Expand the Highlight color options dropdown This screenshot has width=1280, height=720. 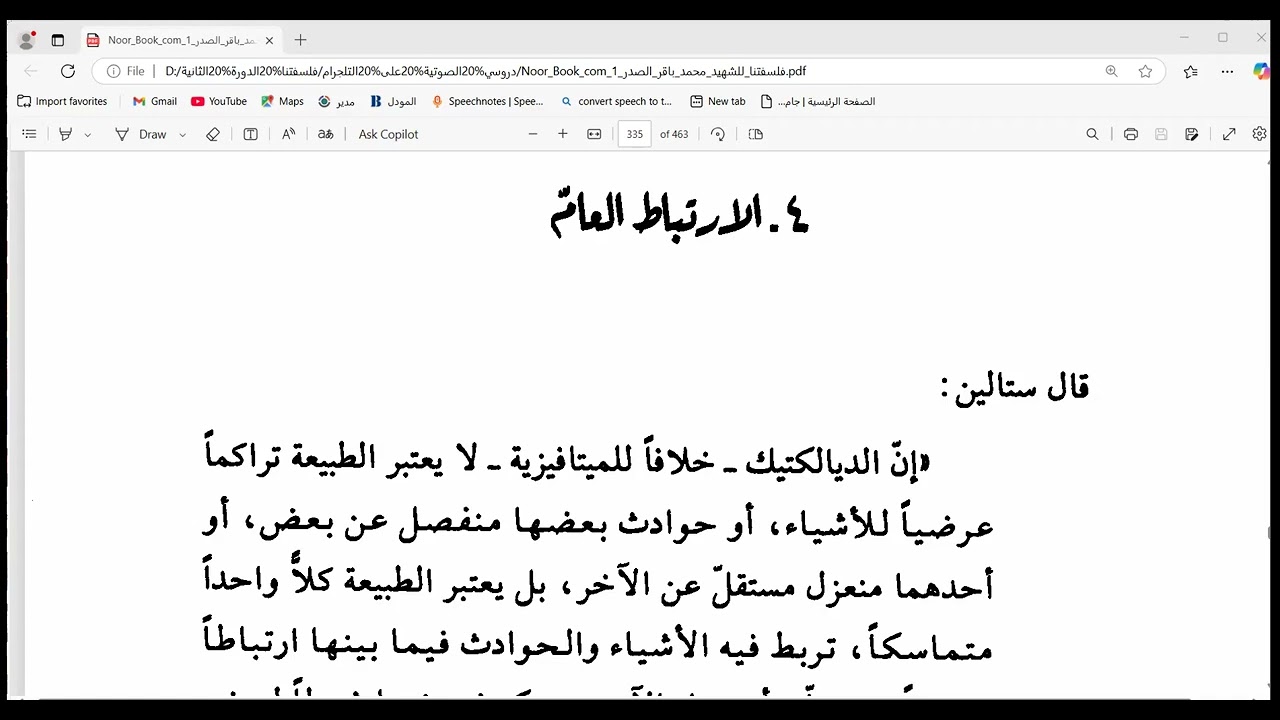coord(88,134)
